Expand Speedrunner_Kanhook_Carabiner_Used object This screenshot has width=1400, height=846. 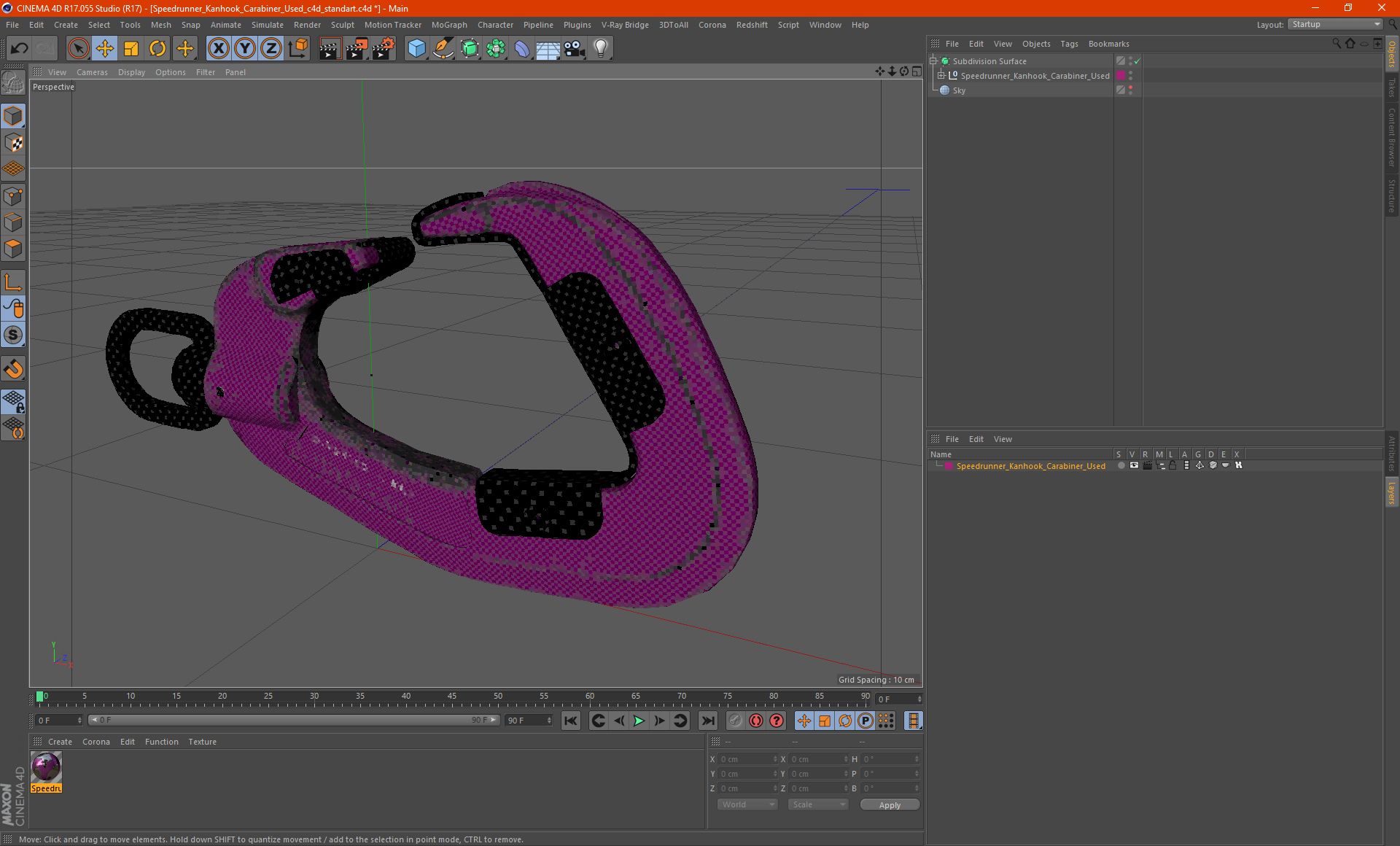click(x=941, y=75)
